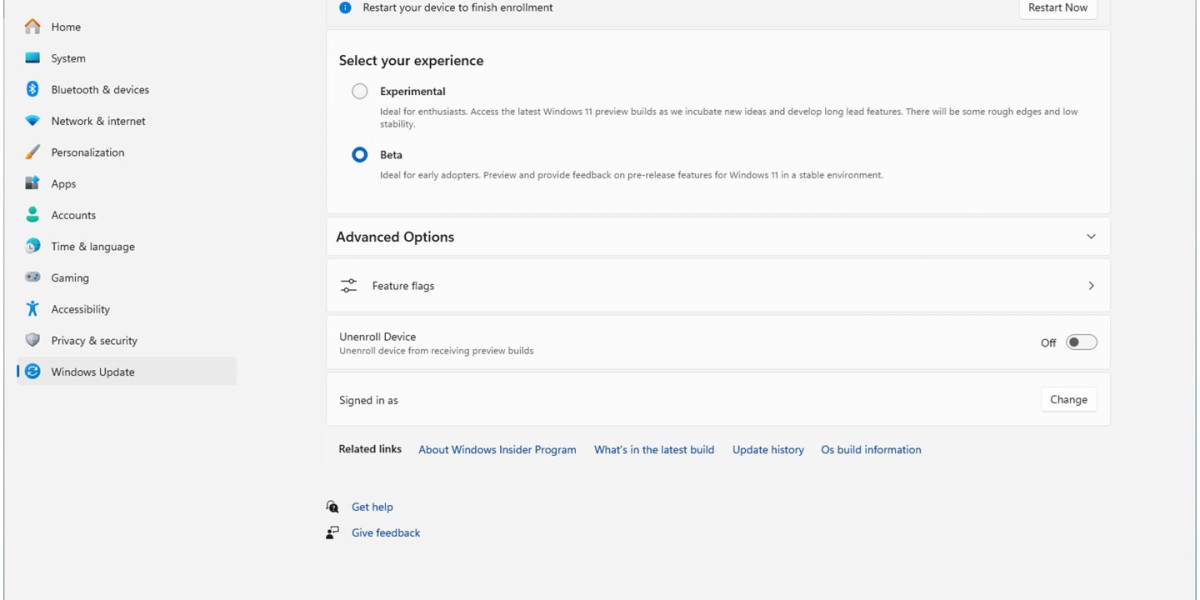Open About Windows Insider Program link
1200x600 pixels.
click(497, 450)
